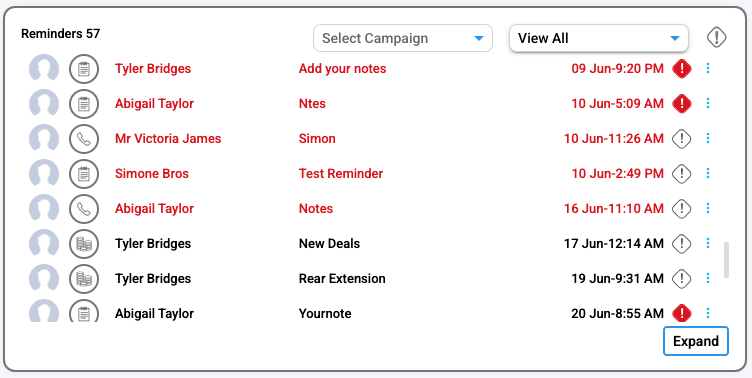Toggle priority flag on 16 Jun-11:10 AM reminder
752x378 pixels.
pos(682,209)
